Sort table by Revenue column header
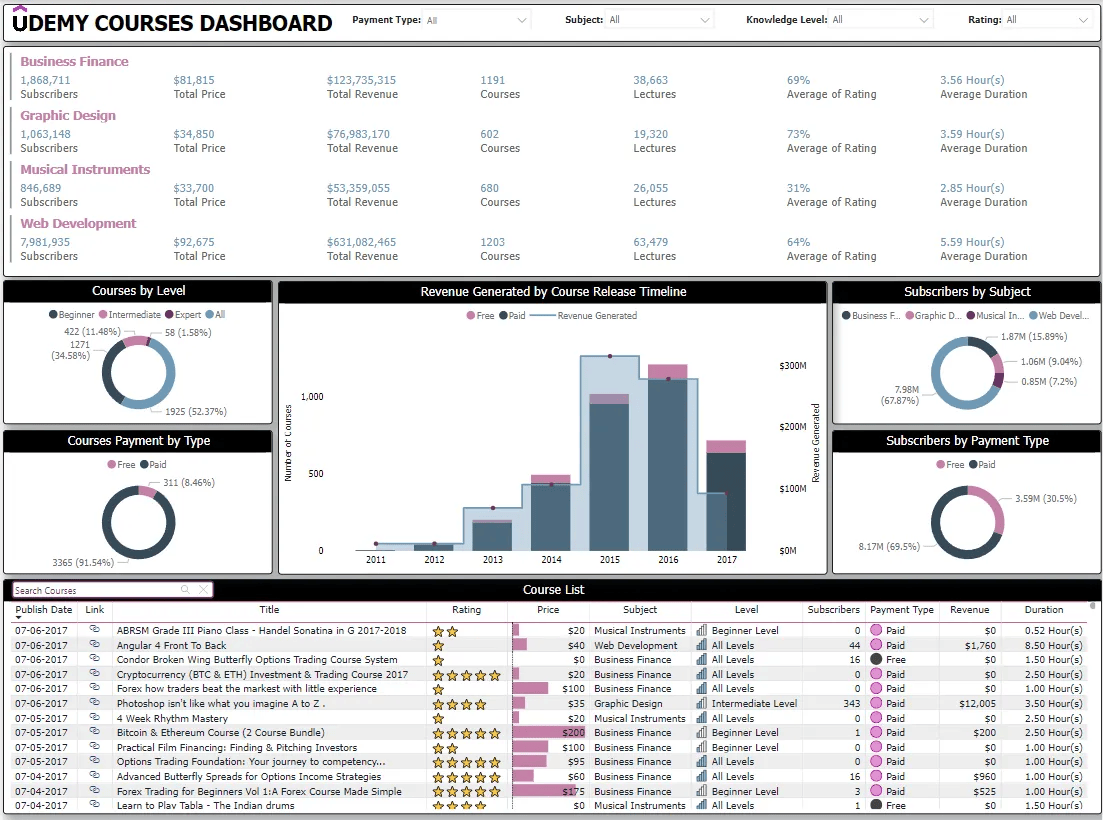Screen dimensions: 1103x820 (x=969, y=610)
